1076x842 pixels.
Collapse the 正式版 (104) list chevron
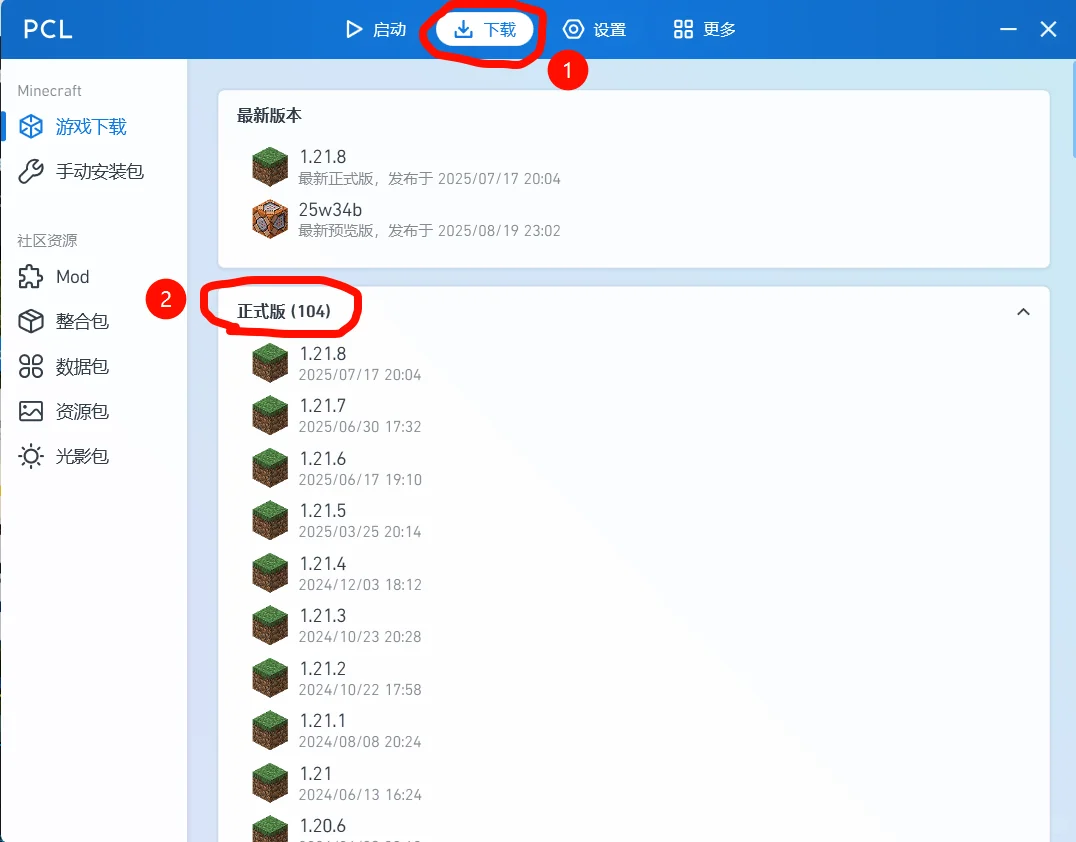[x=1023, y=312]
